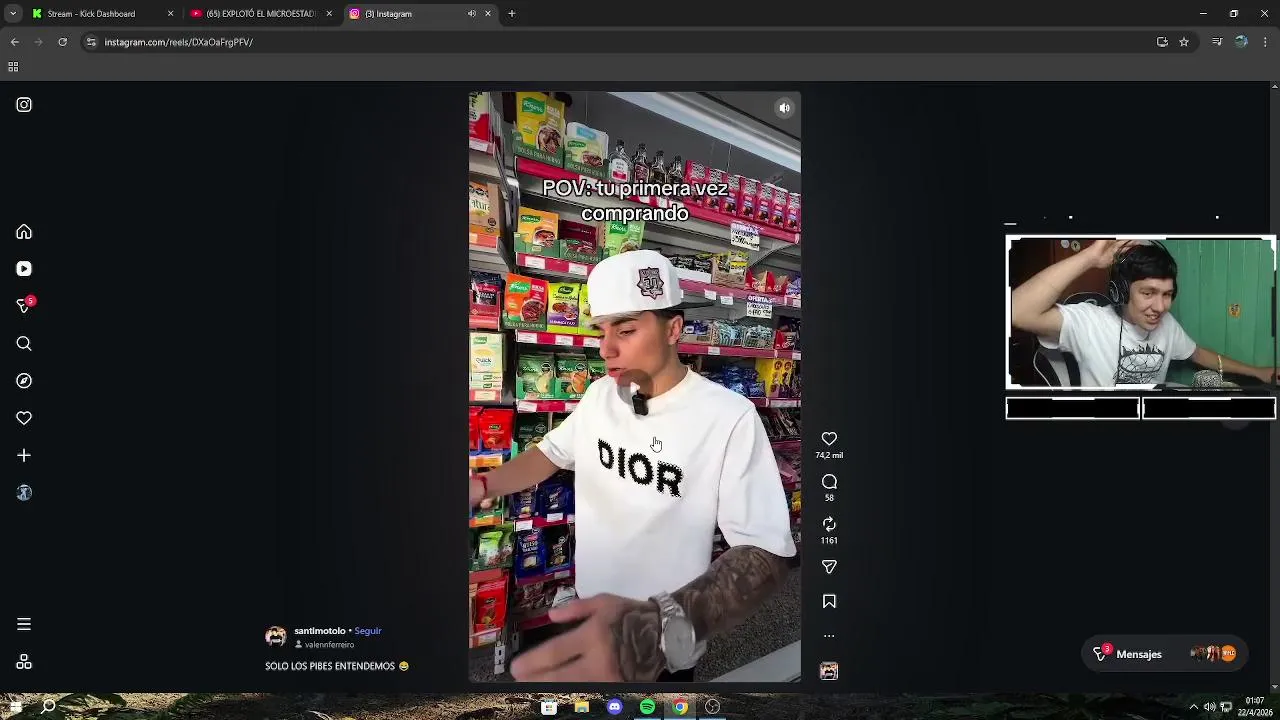Viewport: 1280px width, 720px height.
Task: Open the reel's audio thumbnail
Action: tap(829, 671)
